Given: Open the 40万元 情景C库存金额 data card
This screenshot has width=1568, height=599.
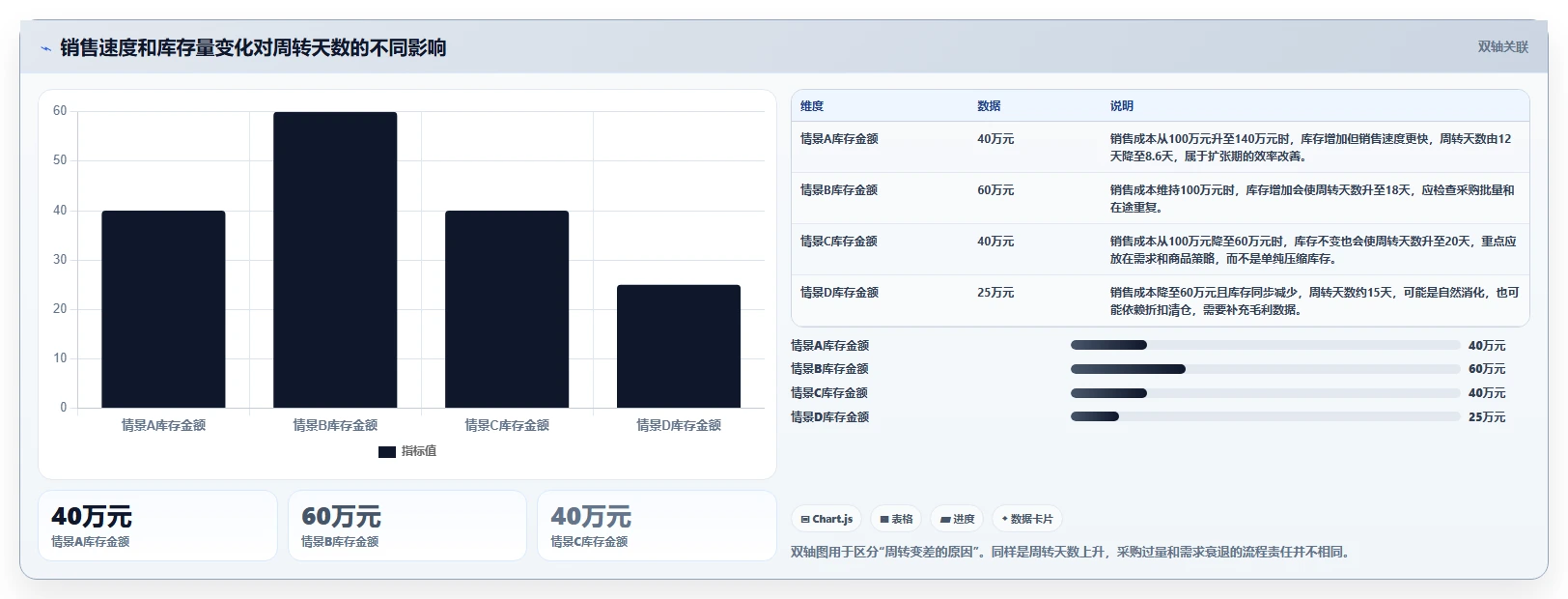Looking at the screenshot, I should [657, 526].
